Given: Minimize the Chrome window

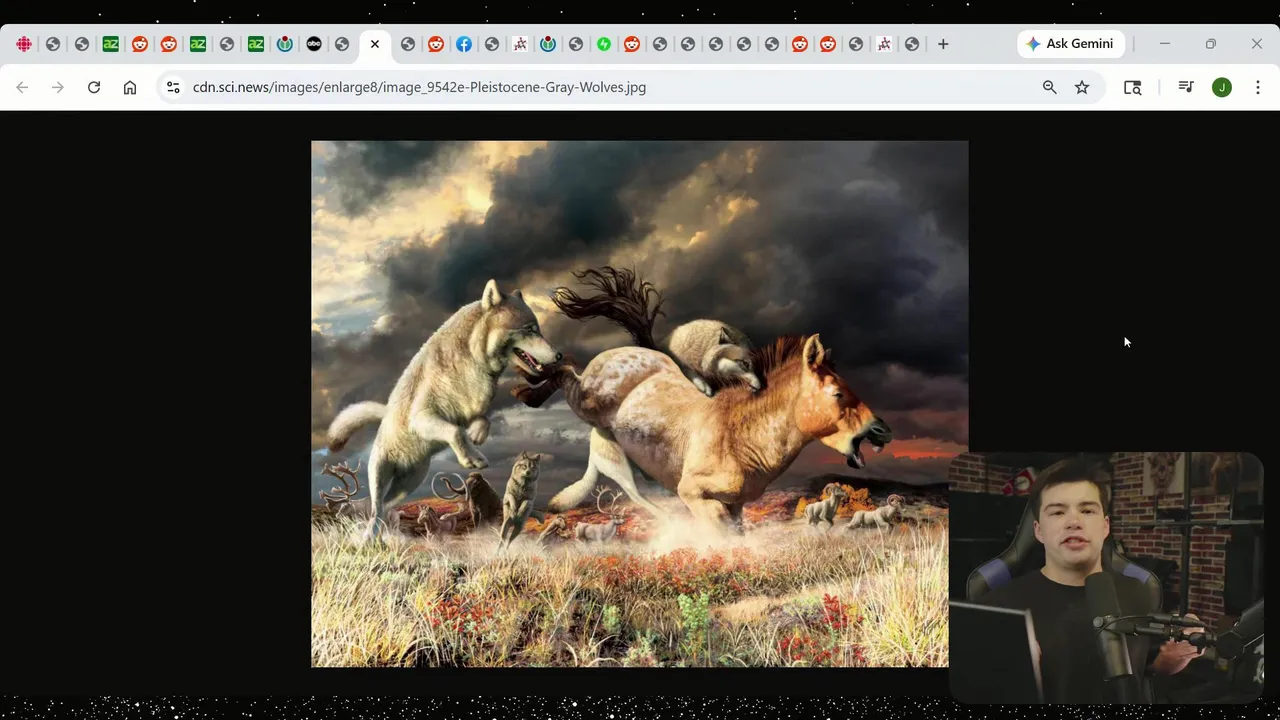Looking at the screenshot, I should [1165, 44].
